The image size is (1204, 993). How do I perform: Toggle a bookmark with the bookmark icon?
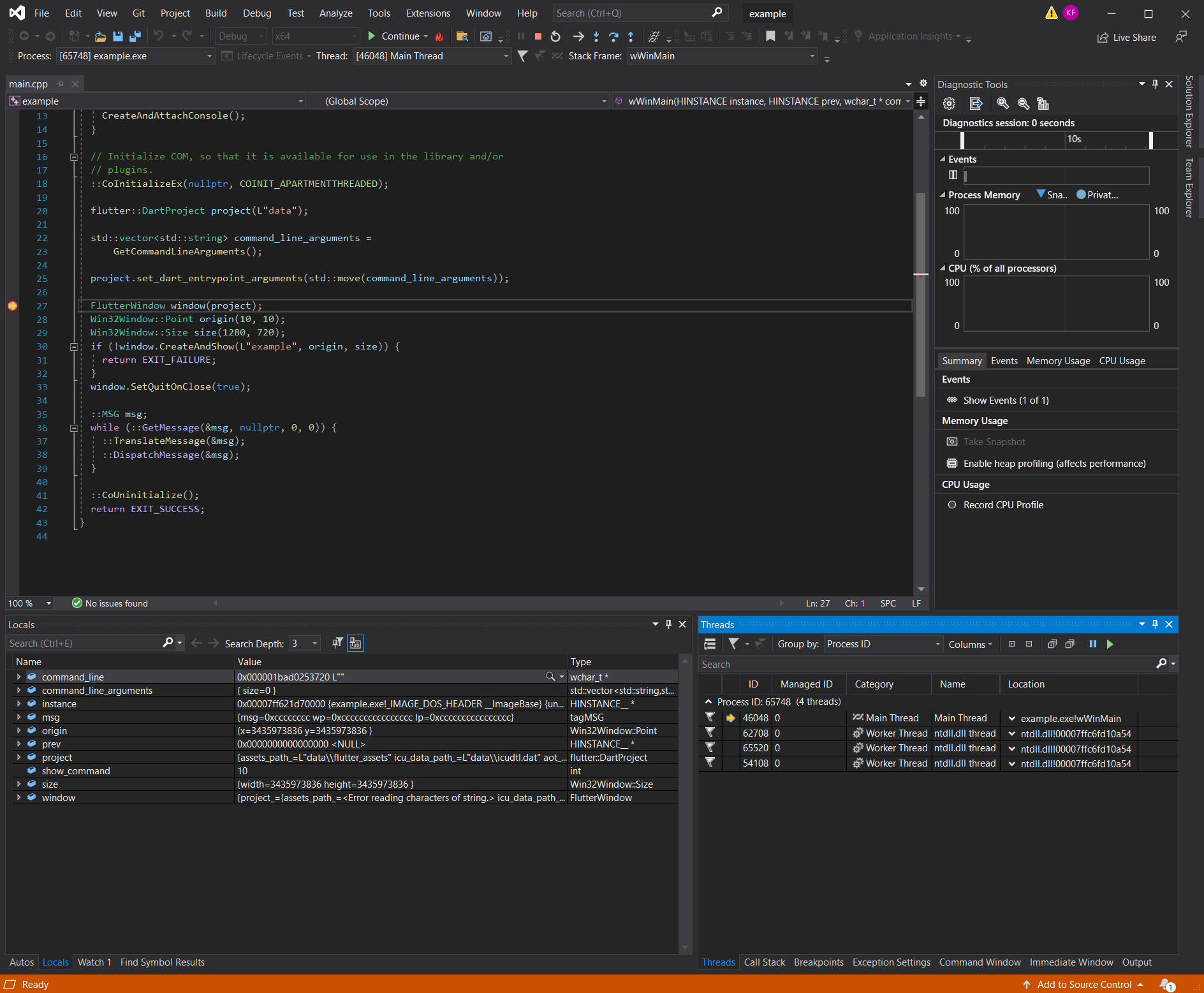[770, 36]
